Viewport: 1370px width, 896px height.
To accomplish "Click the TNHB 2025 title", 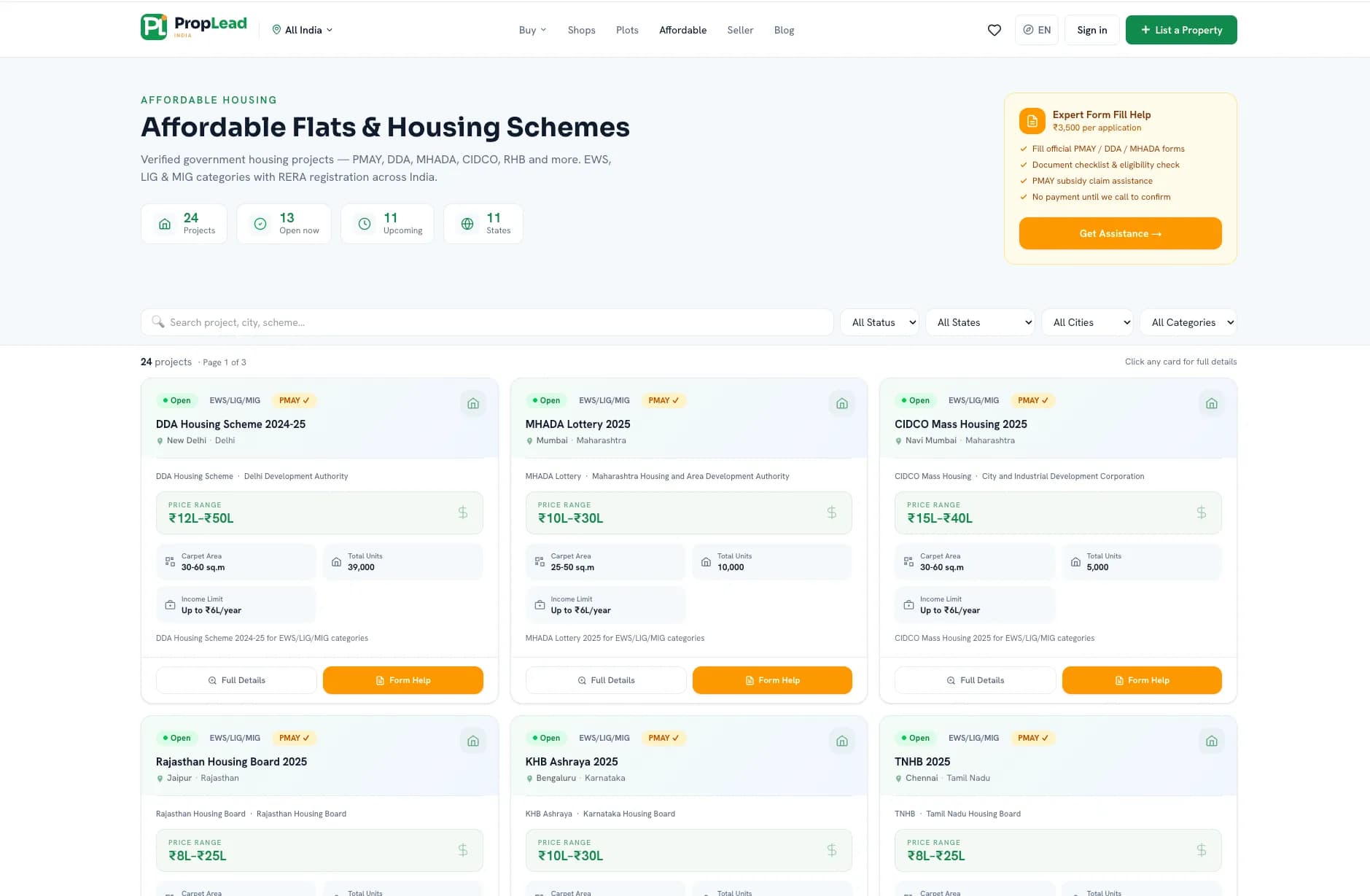I will point(922,762).
